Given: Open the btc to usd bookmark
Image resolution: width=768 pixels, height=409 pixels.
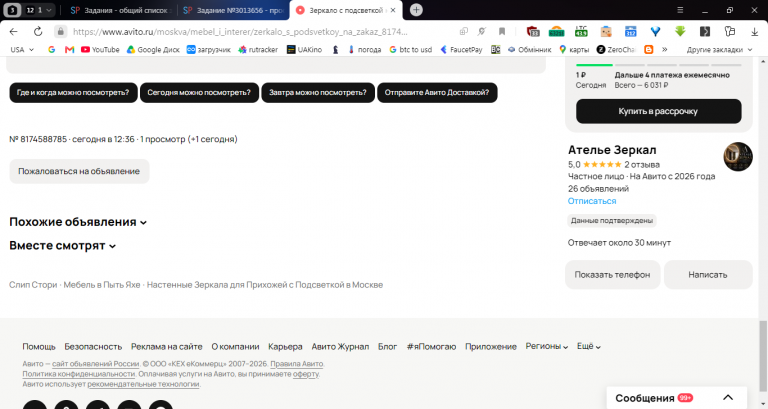Looking at the screenshot, I should 410,49.
